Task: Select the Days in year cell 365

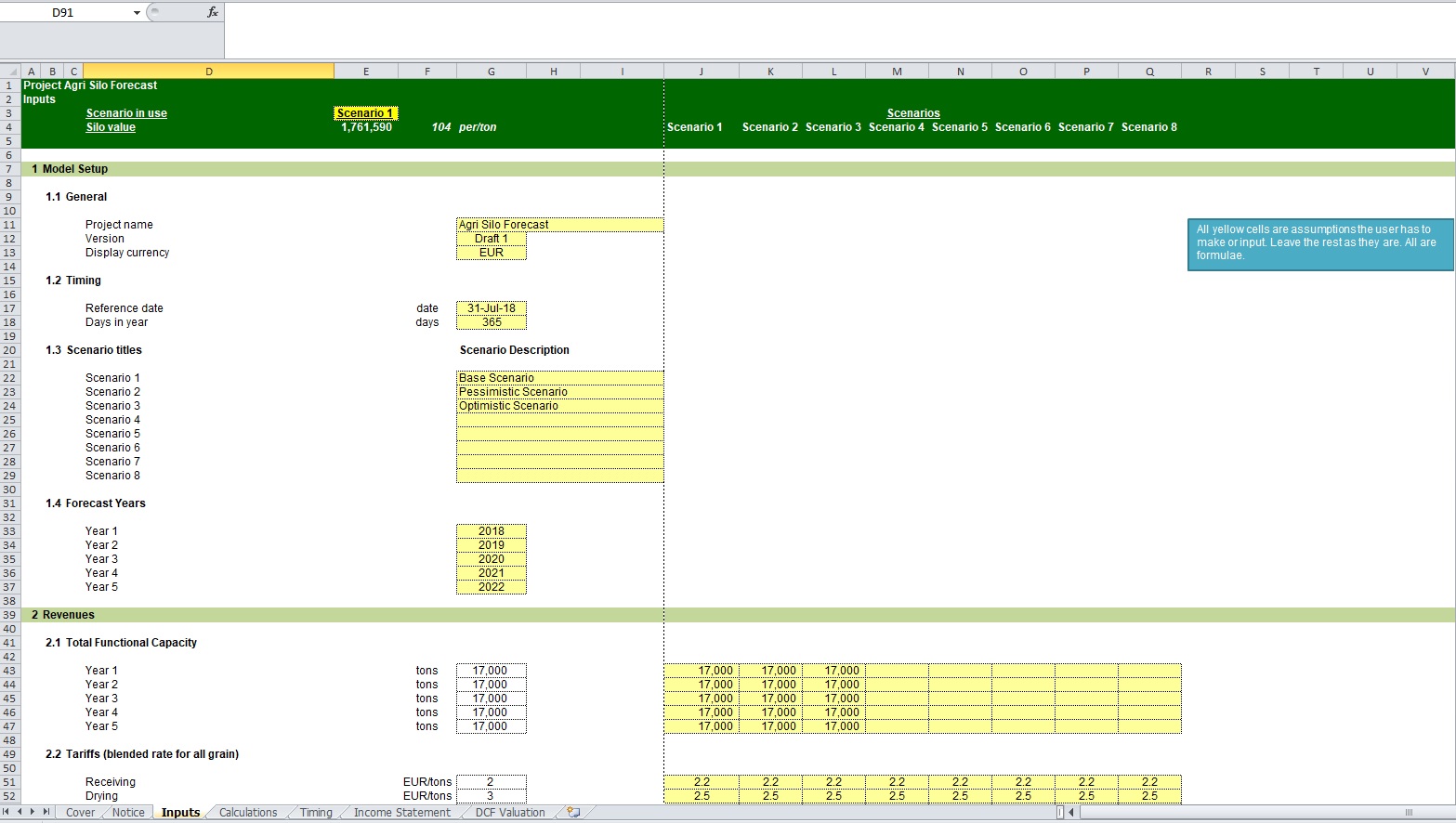Action: pyautogui.click(x=492, y=322)
